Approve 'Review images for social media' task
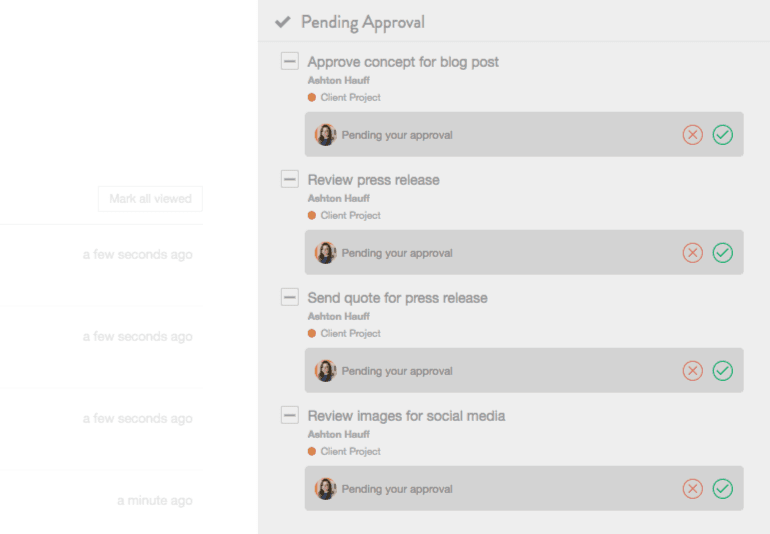This screenshot has height=534, width=770. pos(722,488)
